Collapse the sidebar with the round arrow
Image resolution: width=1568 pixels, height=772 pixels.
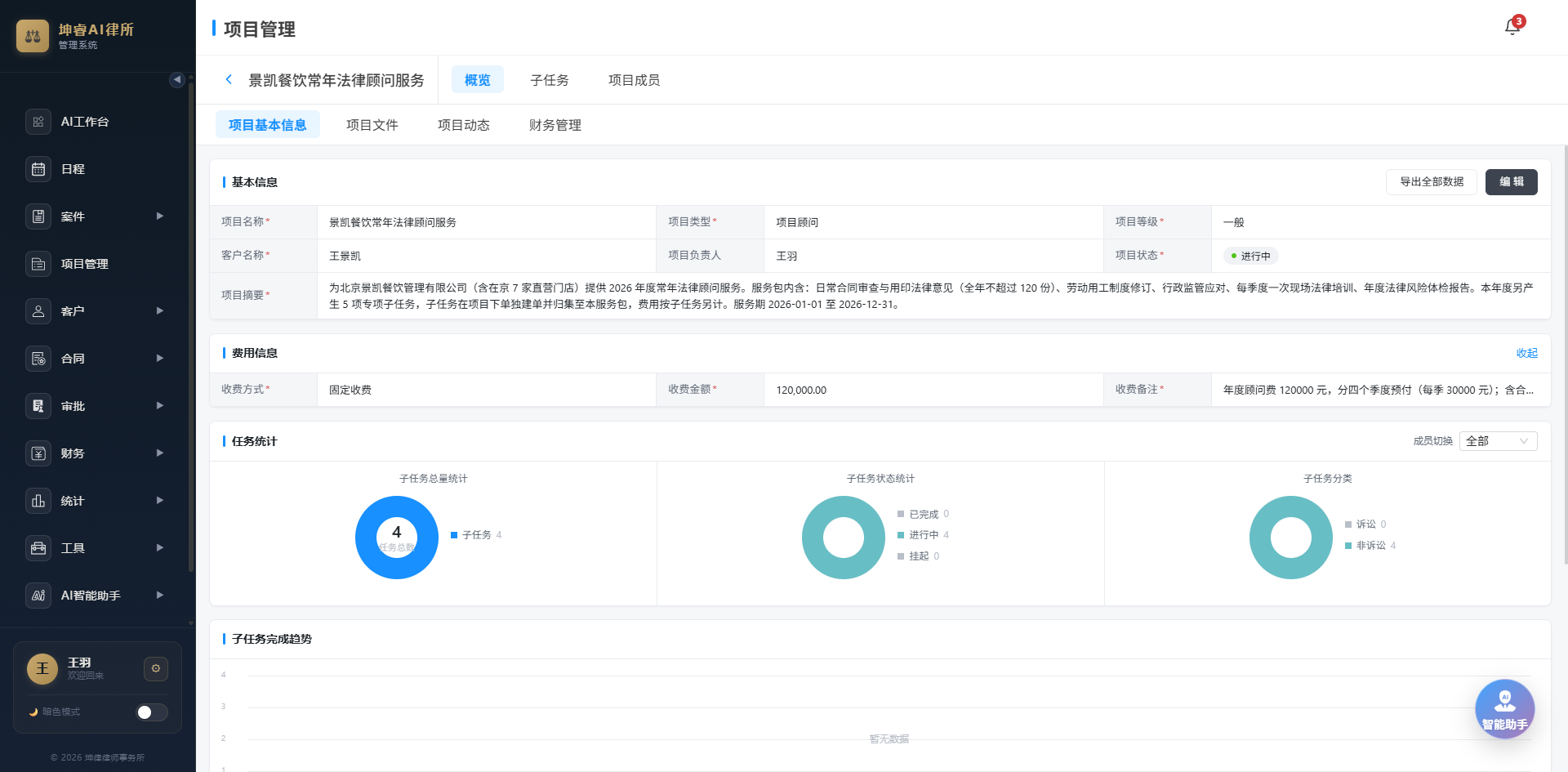coord(176,79)
